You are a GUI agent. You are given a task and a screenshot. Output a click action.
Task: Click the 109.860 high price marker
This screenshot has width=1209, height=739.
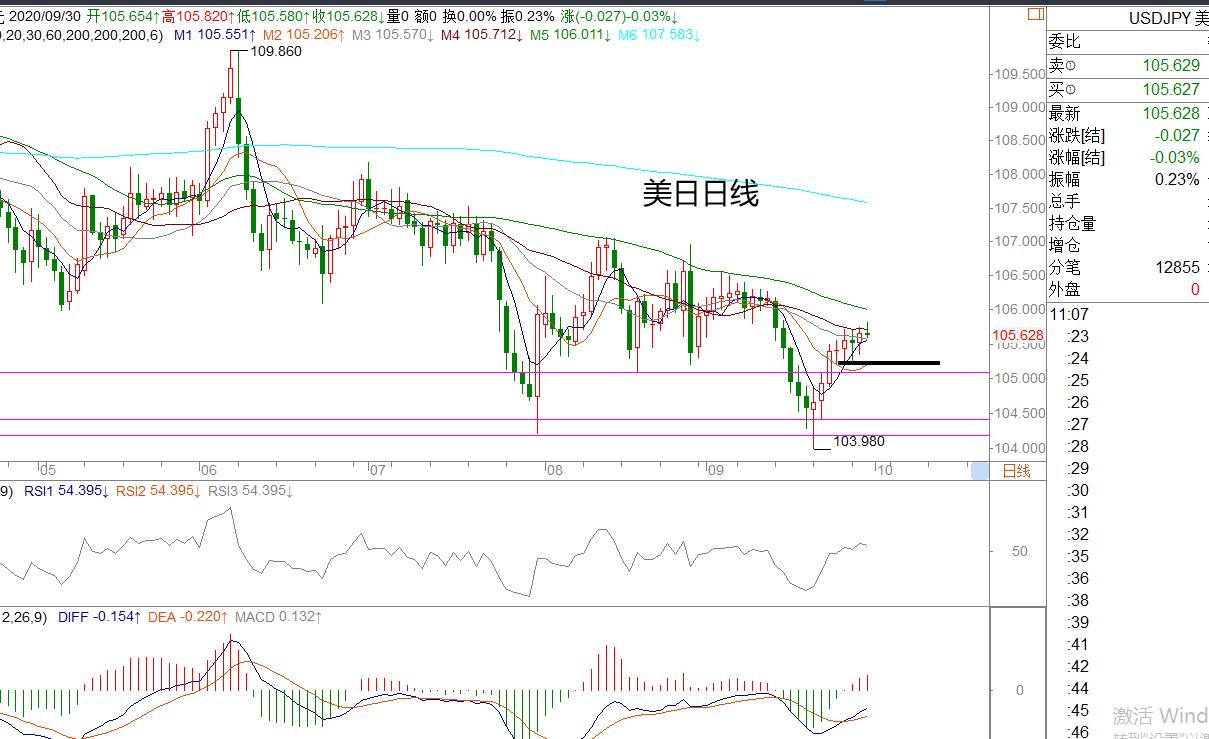point(275,51)
